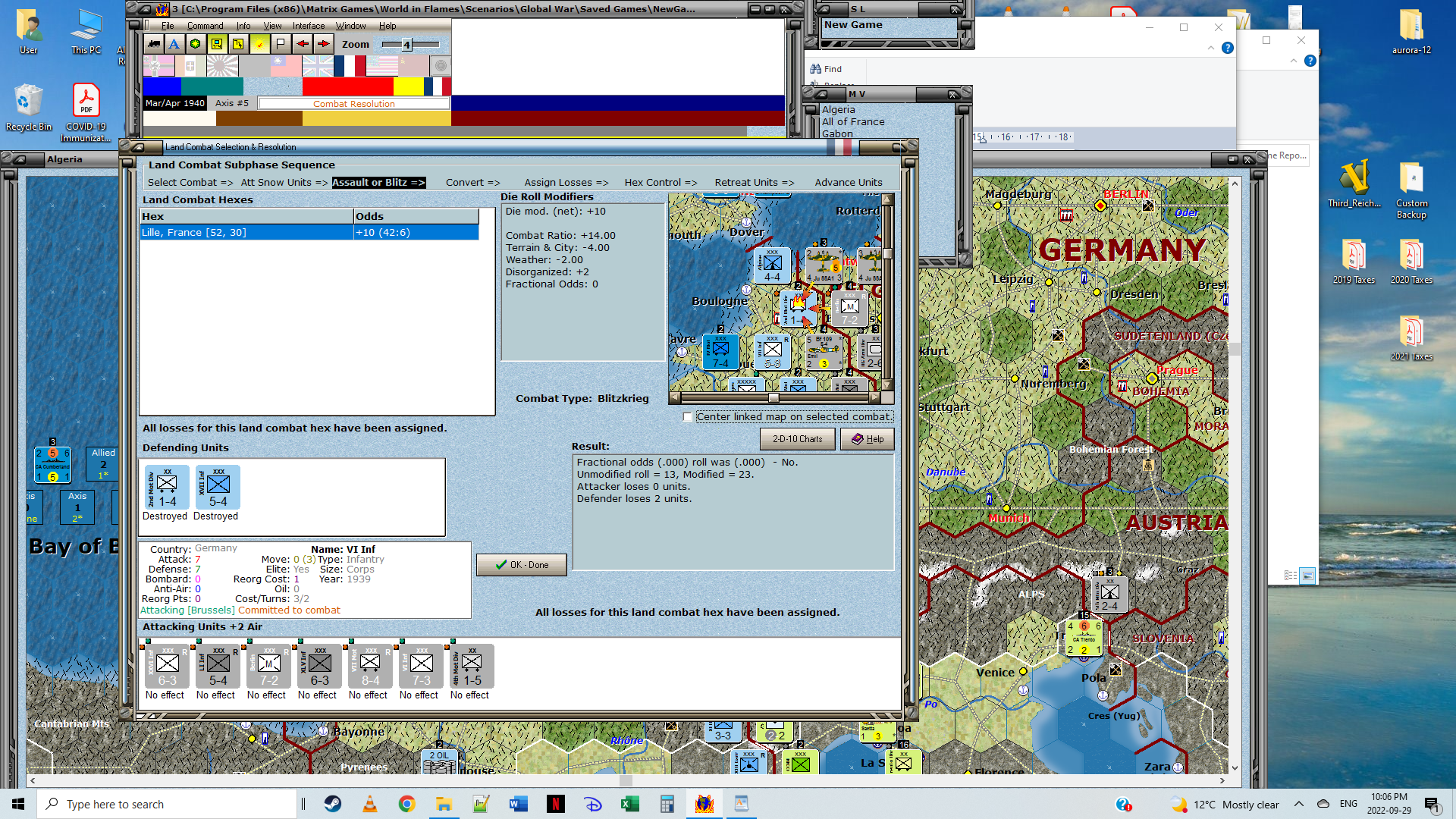This screenshot has width=1456, height=819.
Task: Show hidden icons in system tray
Action: point(1298,804)
